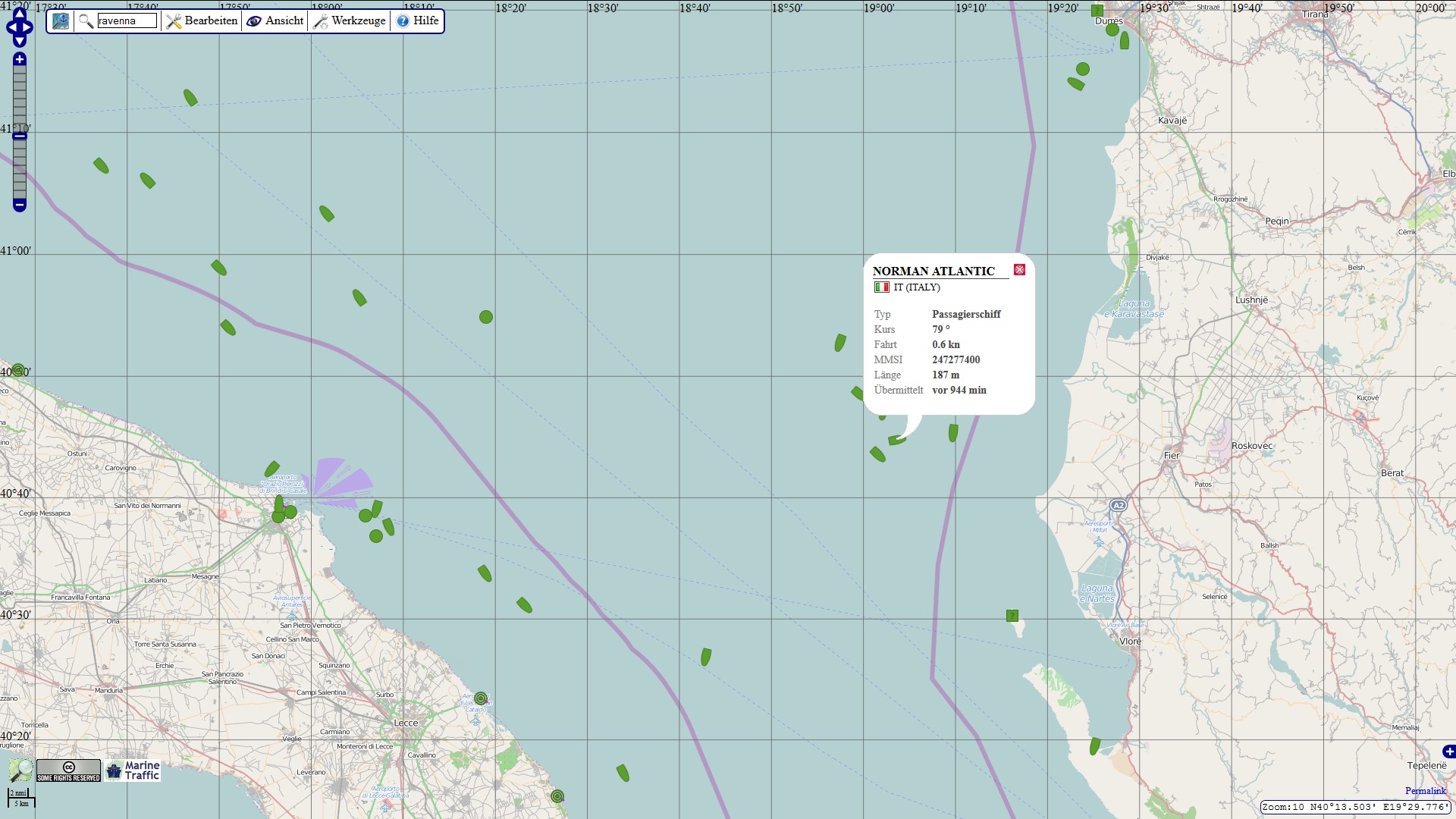Pan map down with arrow
This screenshot has width=1456, height=819.
20,41
